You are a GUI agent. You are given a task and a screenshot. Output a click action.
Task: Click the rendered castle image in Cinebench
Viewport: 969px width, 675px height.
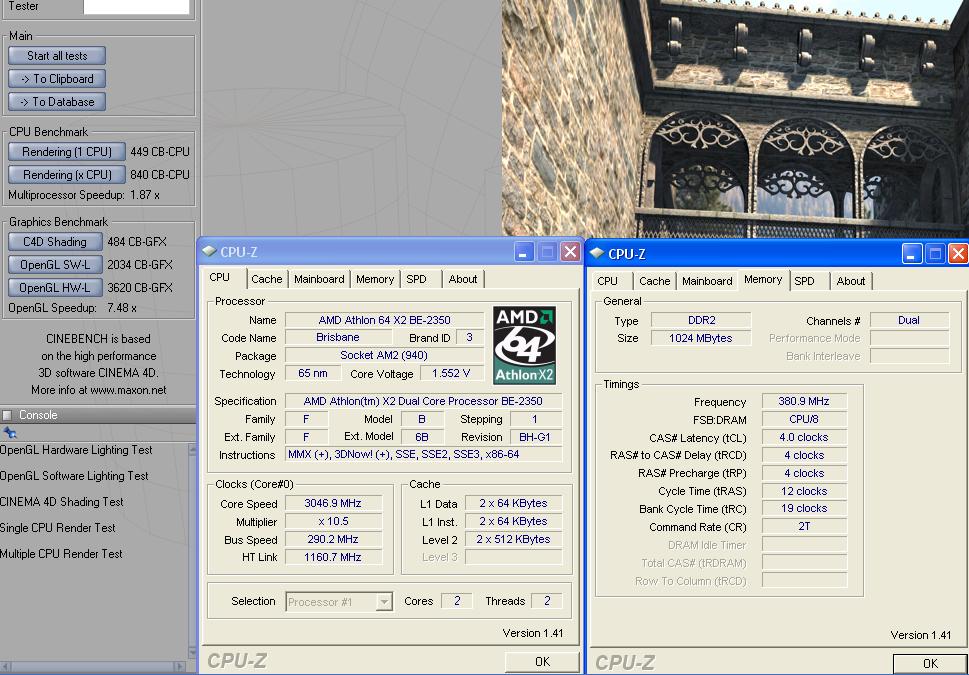pos(735,119)
